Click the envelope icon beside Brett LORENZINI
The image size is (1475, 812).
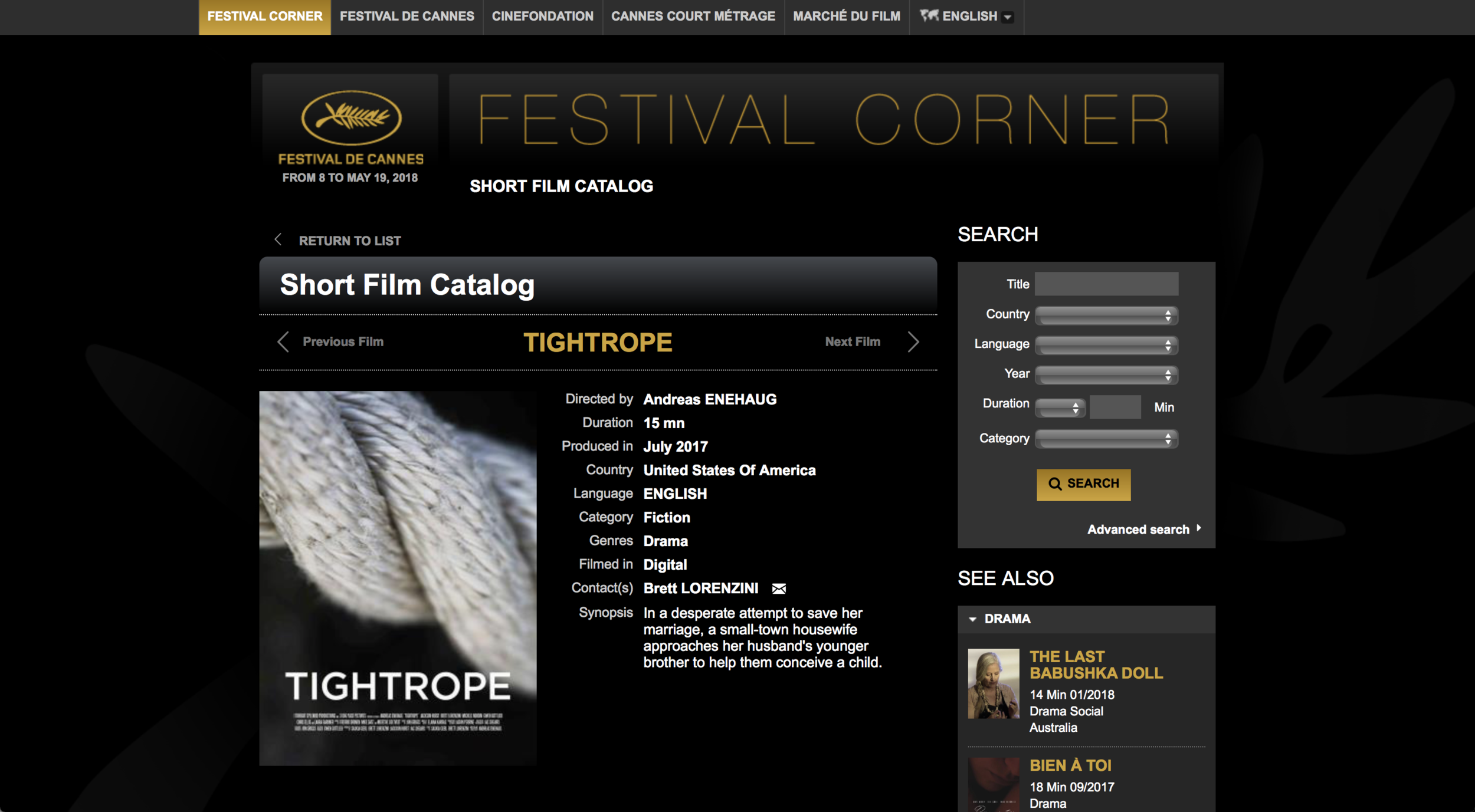click(x=779, y=589)
